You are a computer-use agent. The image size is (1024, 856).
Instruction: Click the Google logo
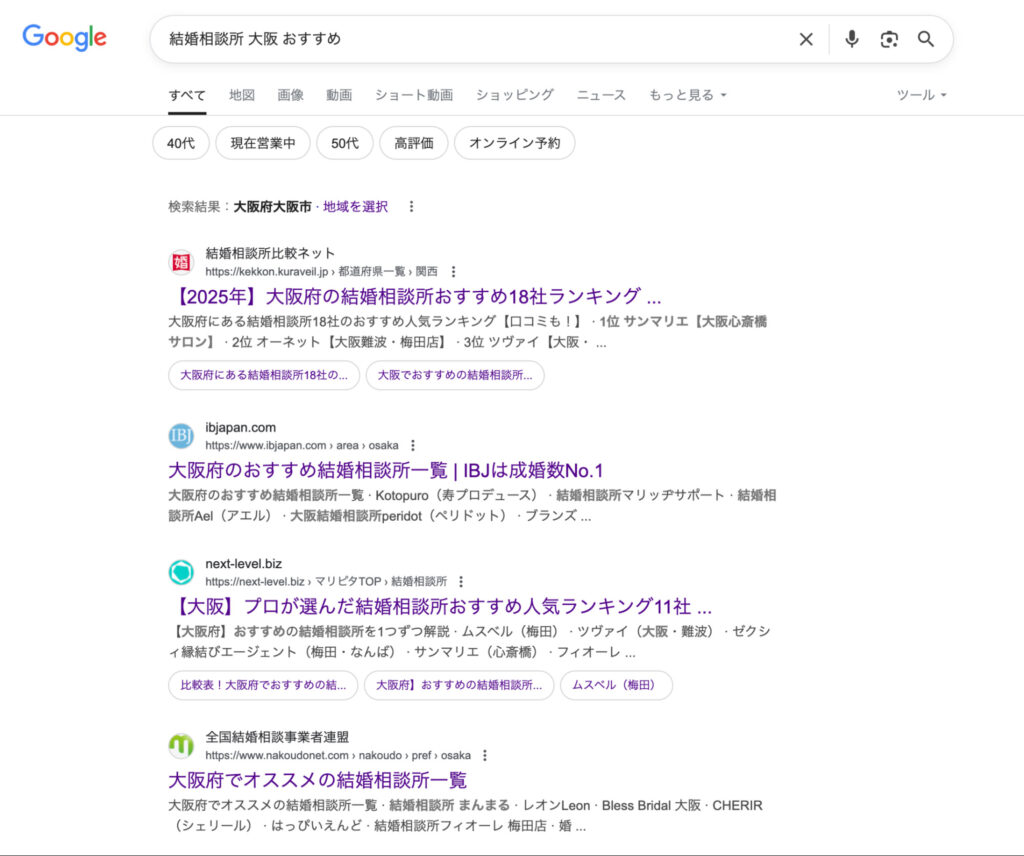coord(64,38)
